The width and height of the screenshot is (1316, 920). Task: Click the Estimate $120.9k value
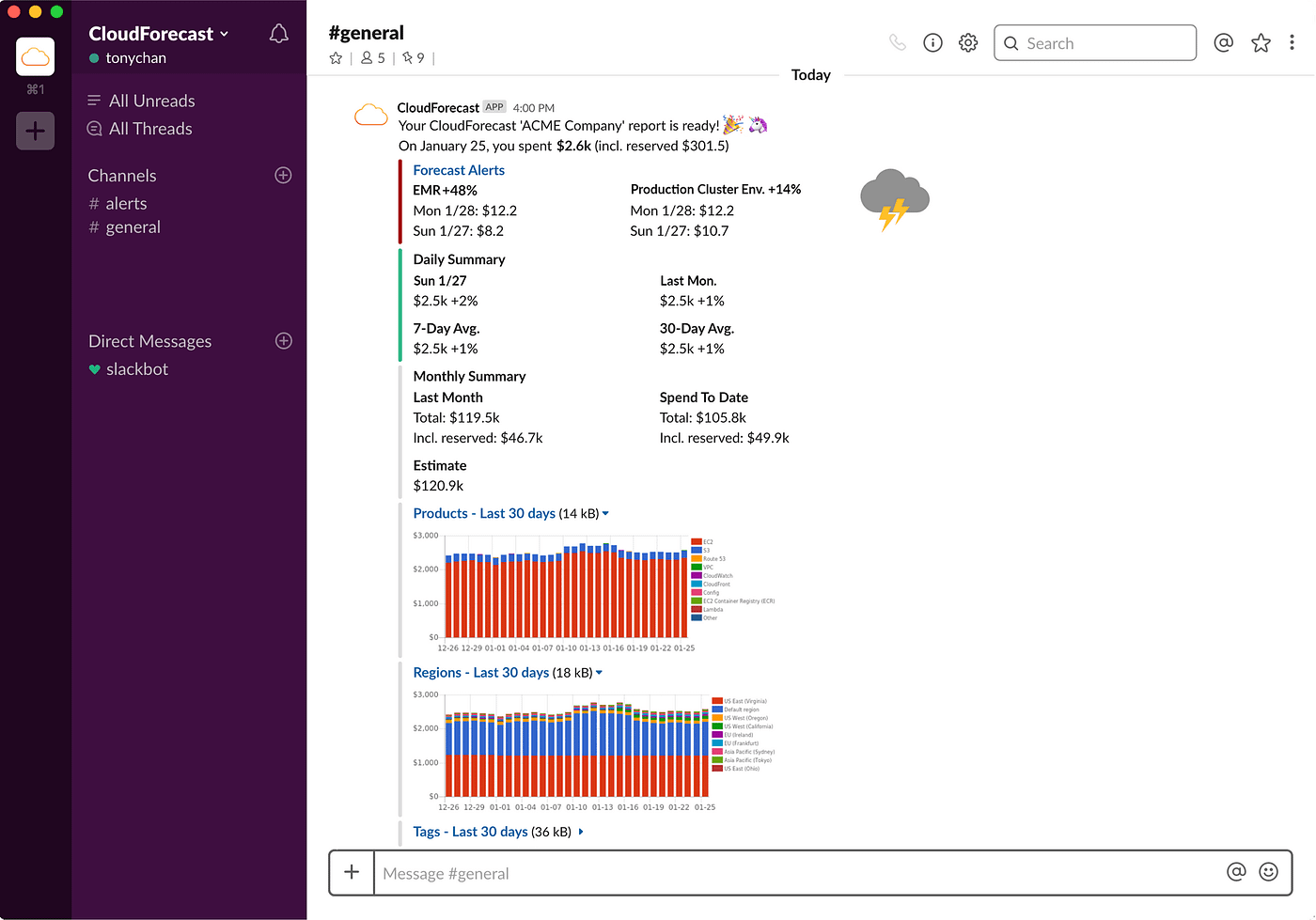point(438,486)
